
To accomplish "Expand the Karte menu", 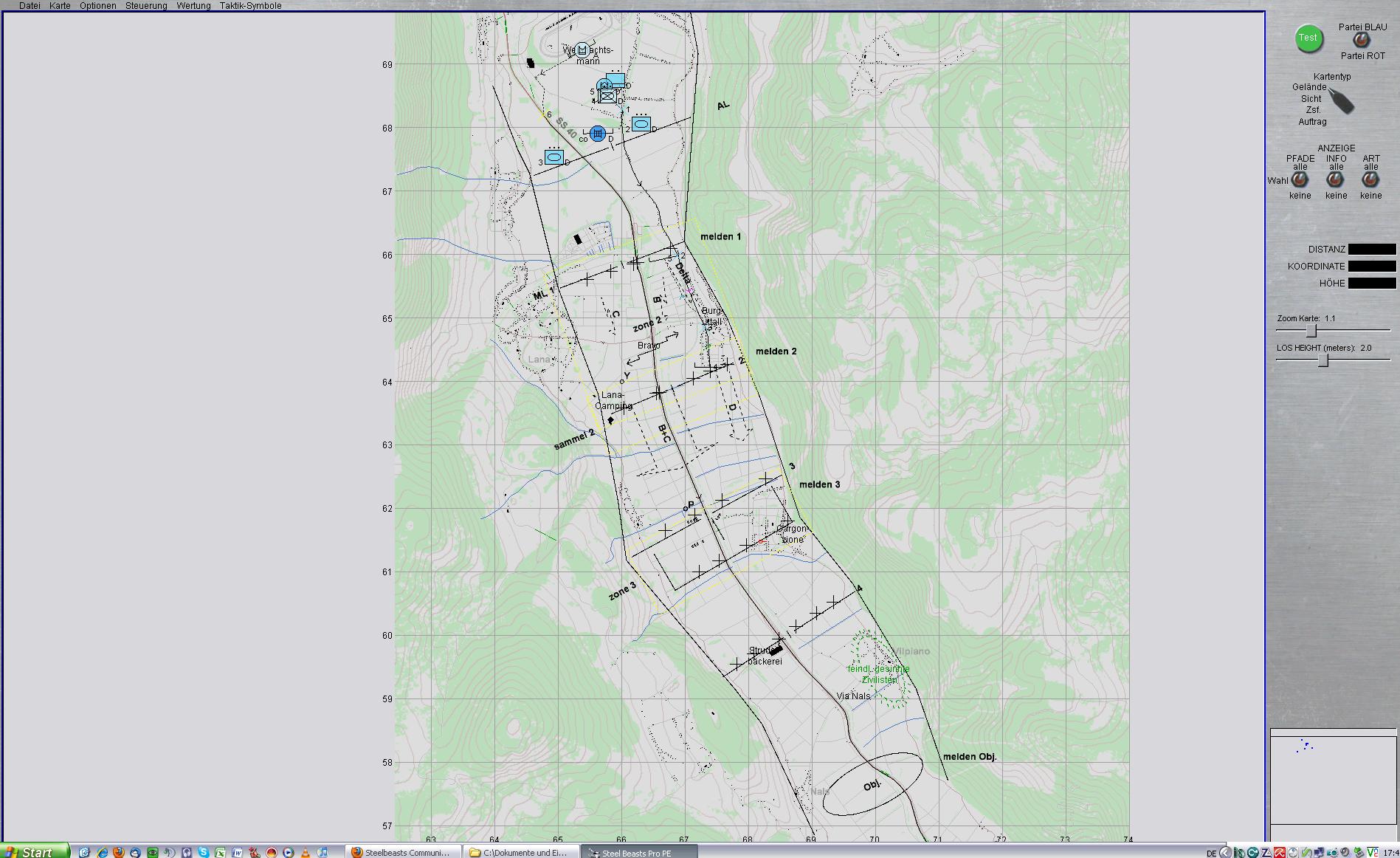I will tap(60, 5).
